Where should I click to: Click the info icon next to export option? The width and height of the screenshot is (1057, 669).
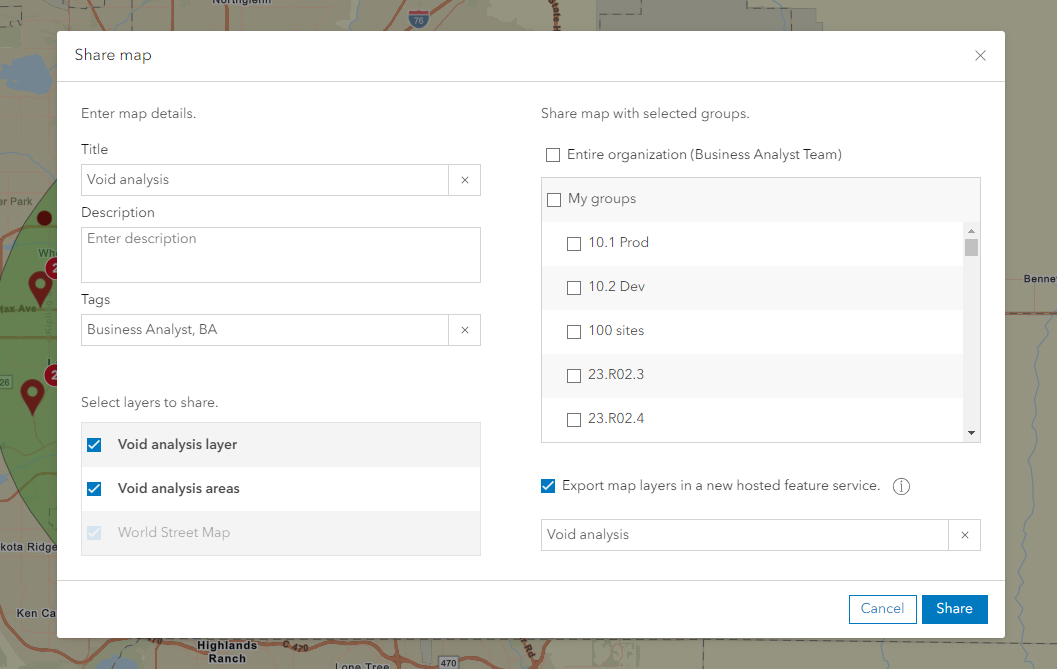point(901,486)
